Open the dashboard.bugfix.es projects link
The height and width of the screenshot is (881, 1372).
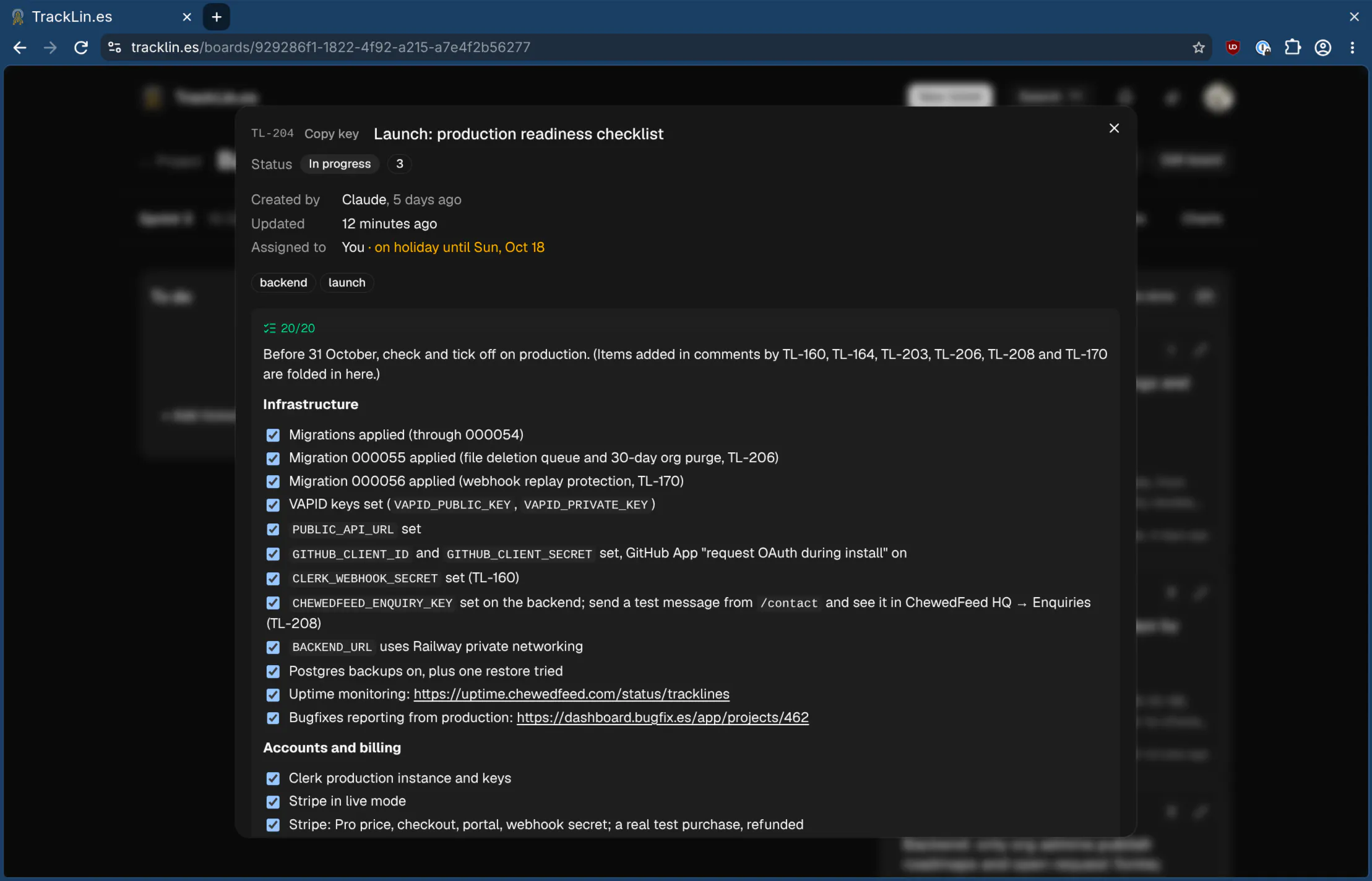click(x=662, y=718)
